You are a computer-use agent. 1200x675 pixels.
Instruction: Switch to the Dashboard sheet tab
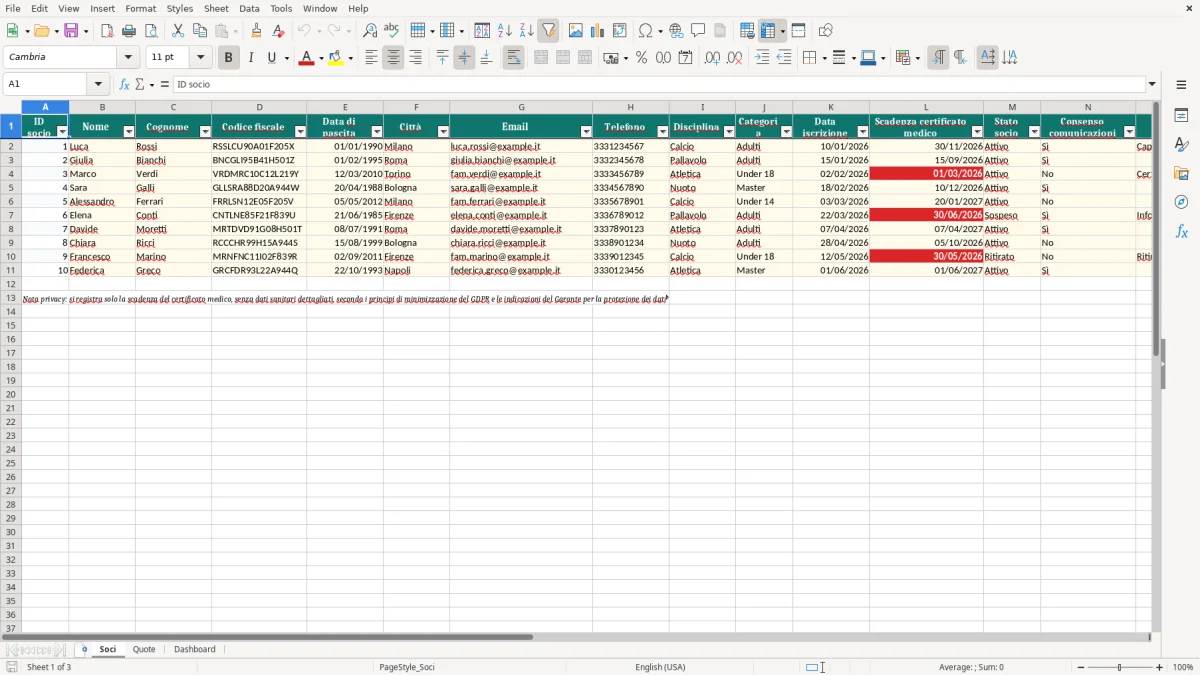194,649
